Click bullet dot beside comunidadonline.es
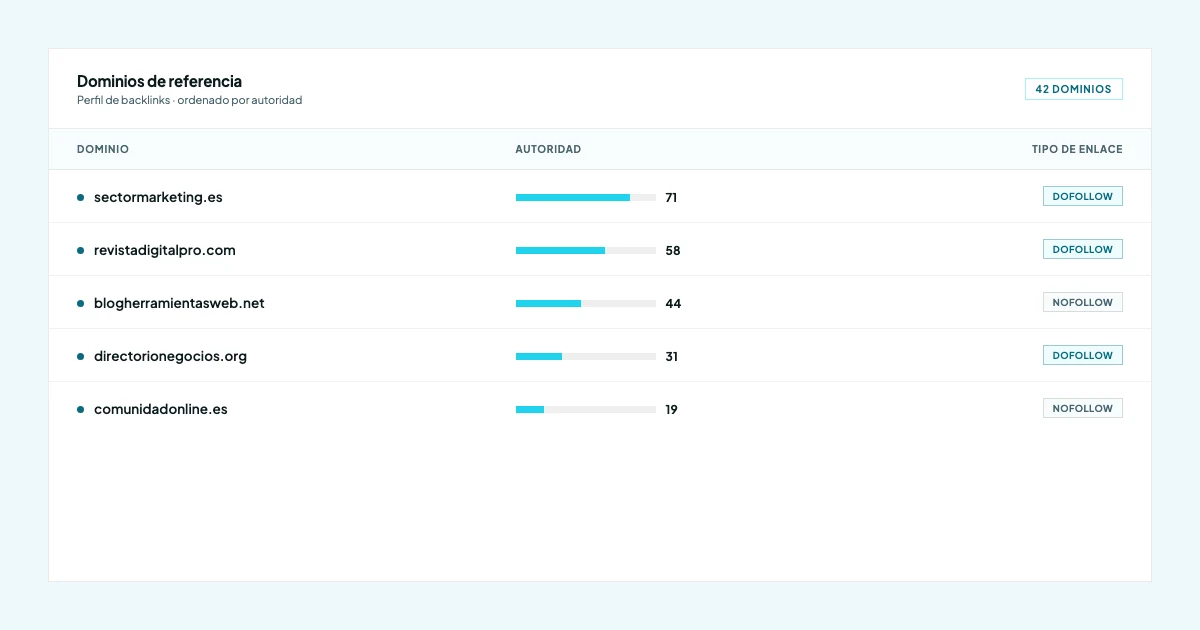Image resolution: width=1200 pixels, height=630 pixels. (x=80, y=409)
